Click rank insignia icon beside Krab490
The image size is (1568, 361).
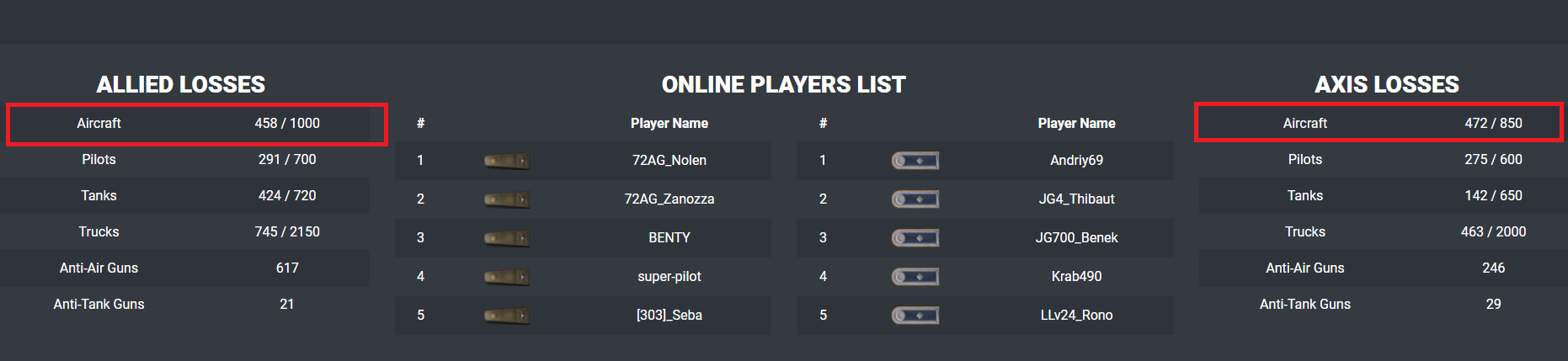click(x=915, y=277)
